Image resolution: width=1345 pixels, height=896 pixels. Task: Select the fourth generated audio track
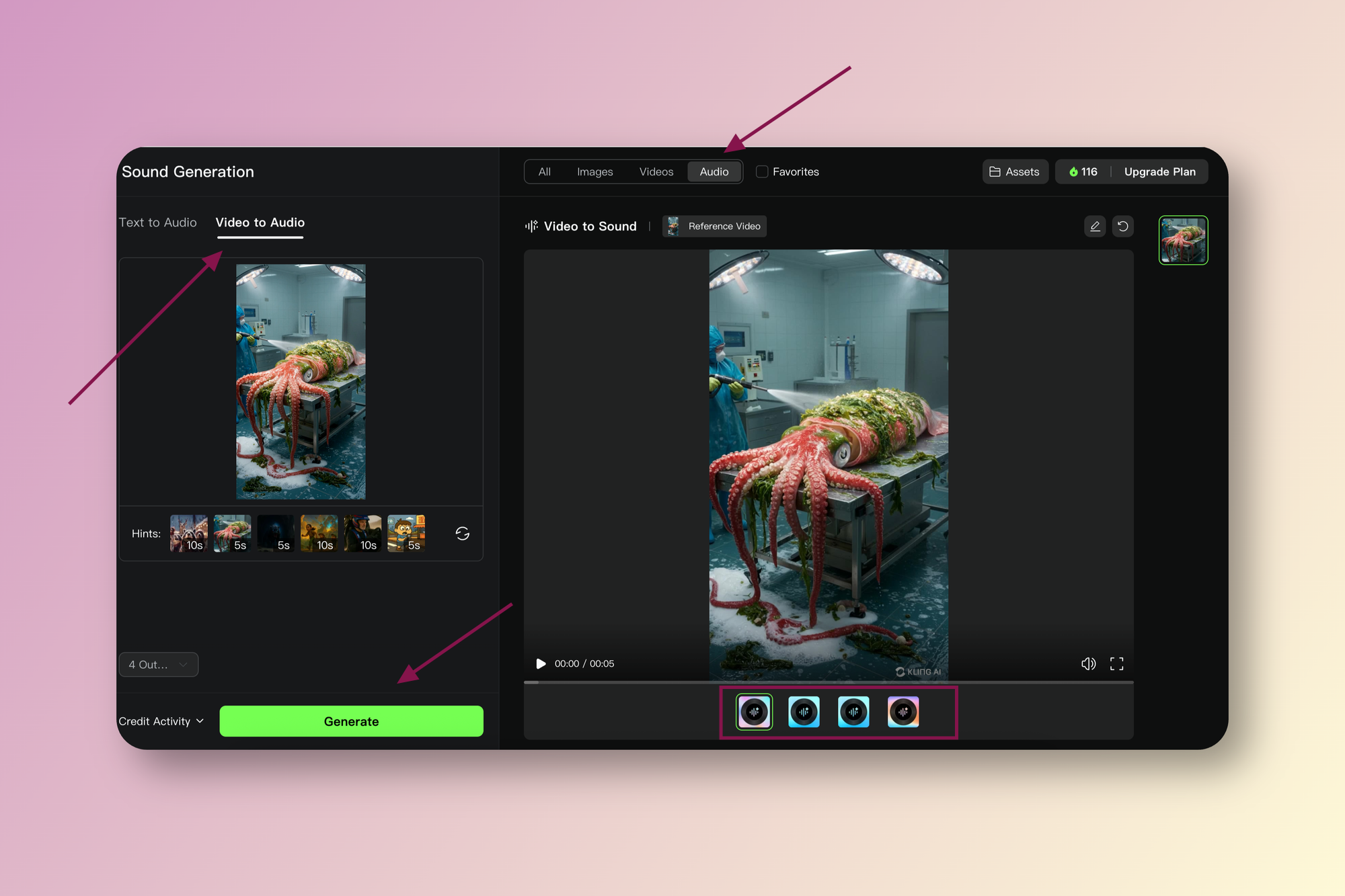(x=903, y=712)
